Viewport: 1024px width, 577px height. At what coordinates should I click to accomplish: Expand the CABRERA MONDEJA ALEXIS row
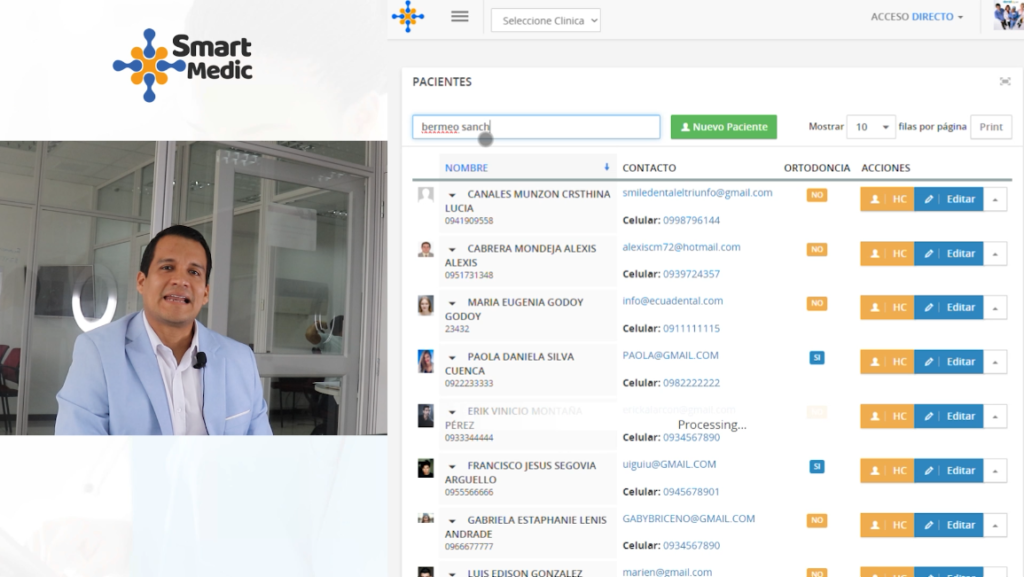tap(452, 249)
